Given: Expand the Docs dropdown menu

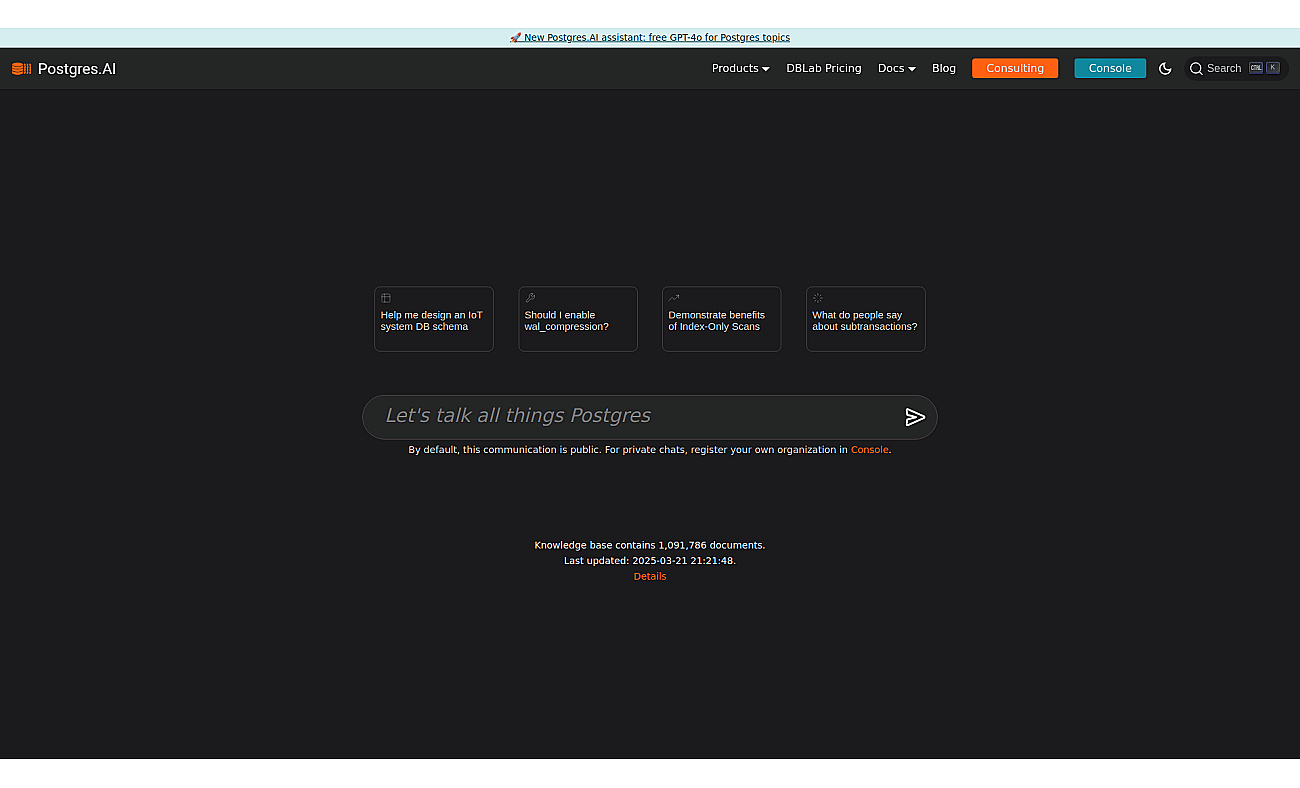Looking at the screenshot, I should click(x=896, y=68).
